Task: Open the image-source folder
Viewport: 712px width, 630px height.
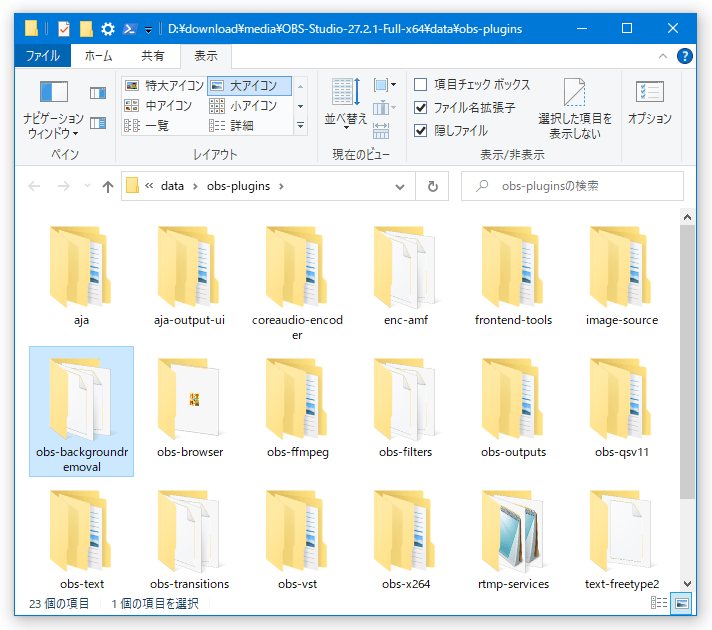Action: pyautogui.click(x=622, y=276)
